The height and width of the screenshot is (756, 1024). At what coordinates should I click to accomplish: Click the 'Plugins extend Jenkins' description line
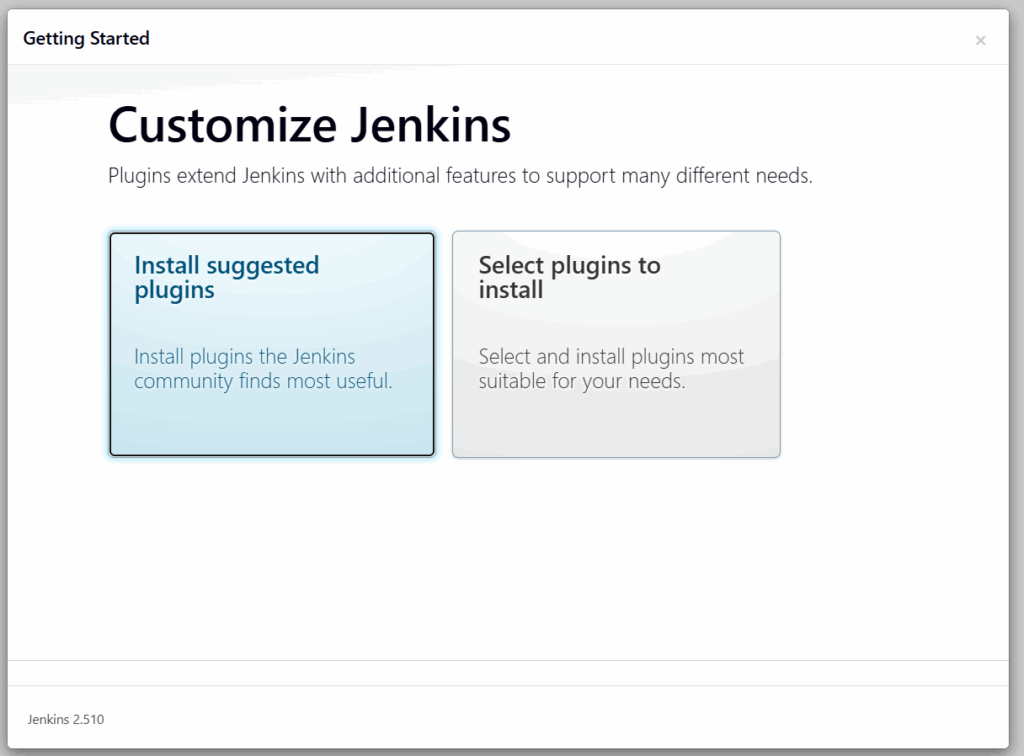(x=460, y=176)
